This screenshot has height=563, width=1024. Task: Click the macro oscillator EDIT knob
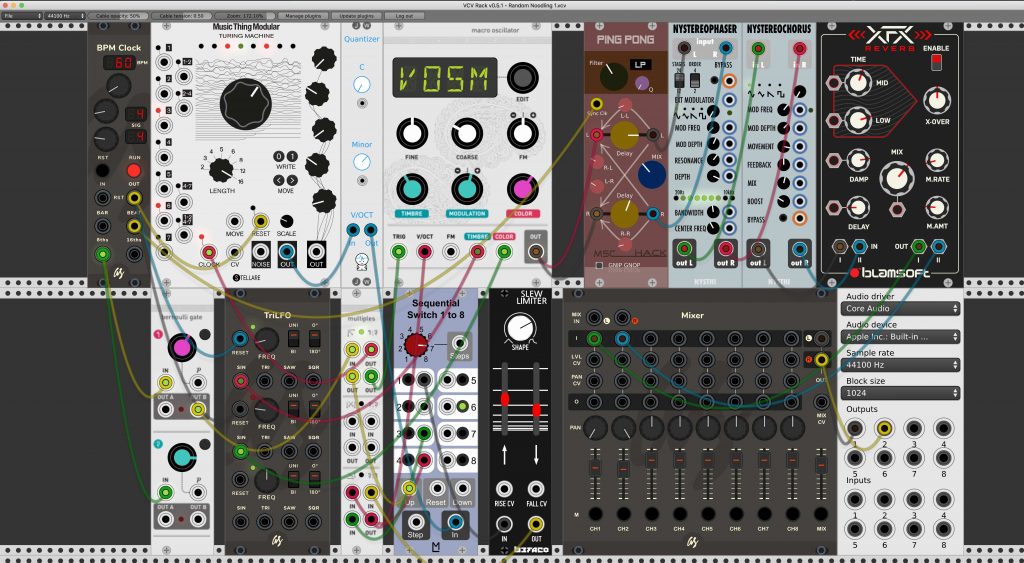(522, 78)
